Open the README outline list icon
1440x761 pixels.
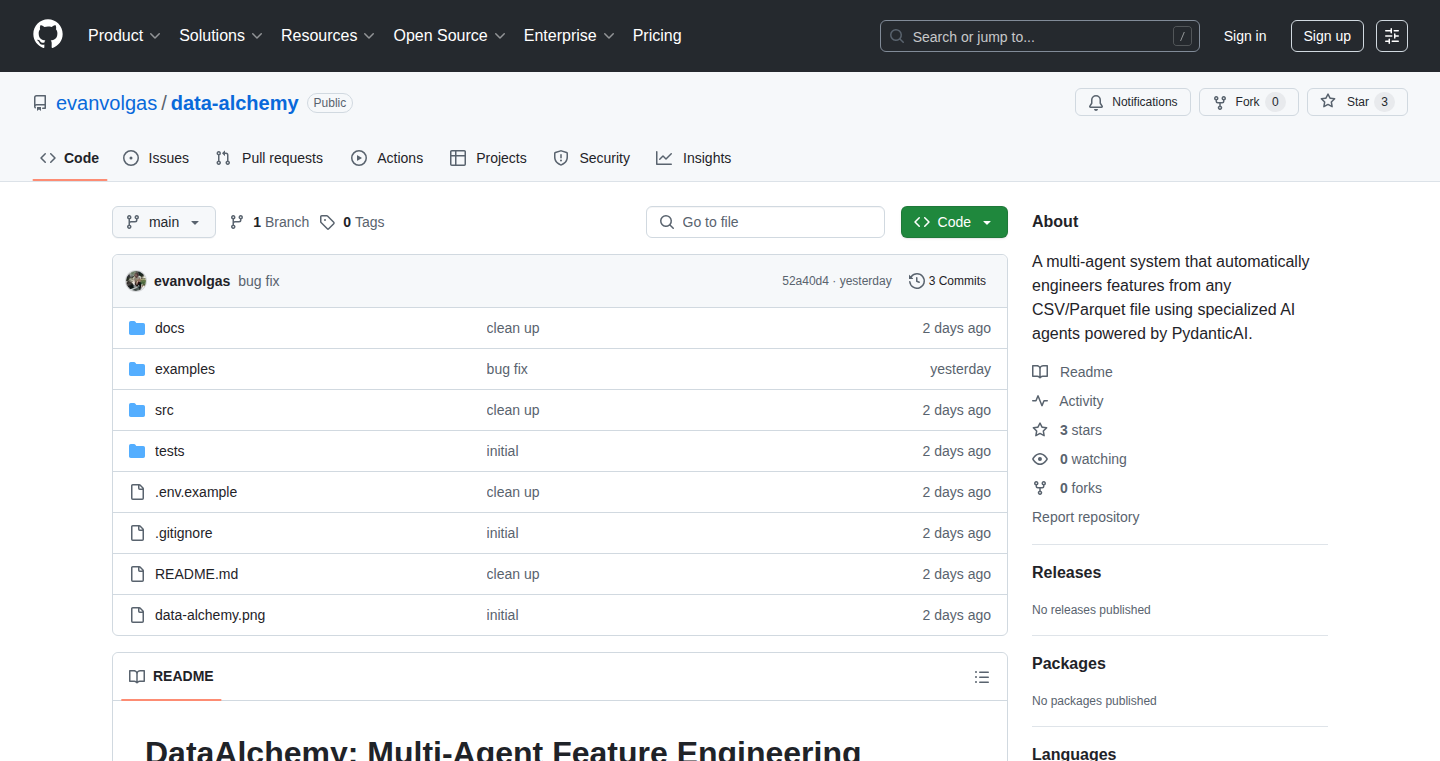(982, 677)
